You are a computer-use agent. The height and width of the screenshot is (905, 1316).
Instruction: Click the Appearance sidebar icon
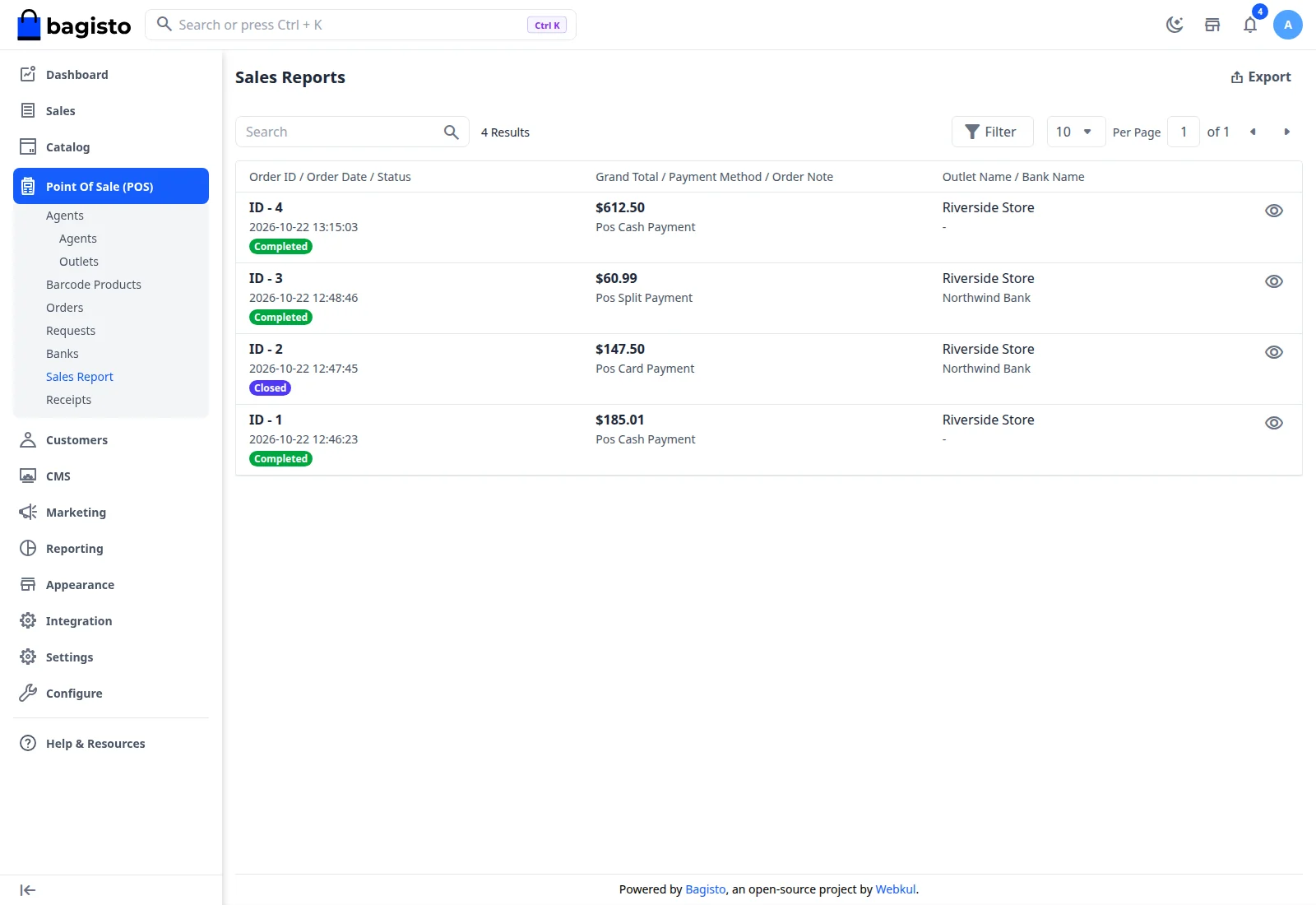[x=28, y=584]
